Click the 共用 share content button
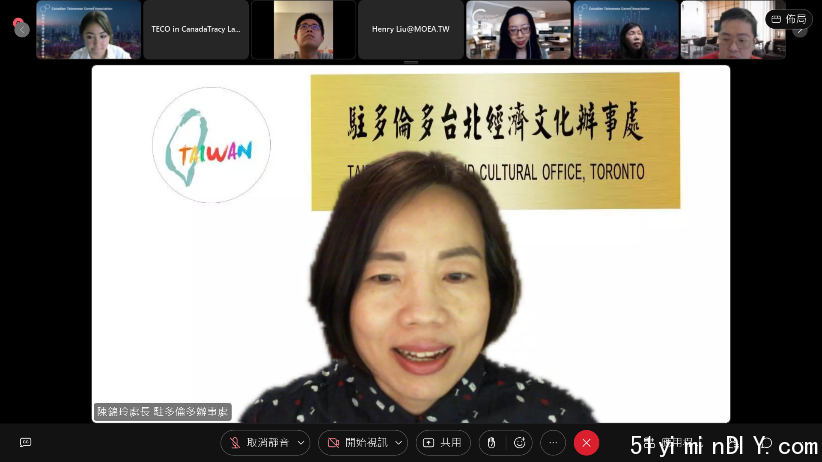Image resolution: width=822 pixels, height=462 pixels. click(x=443, y=443)
